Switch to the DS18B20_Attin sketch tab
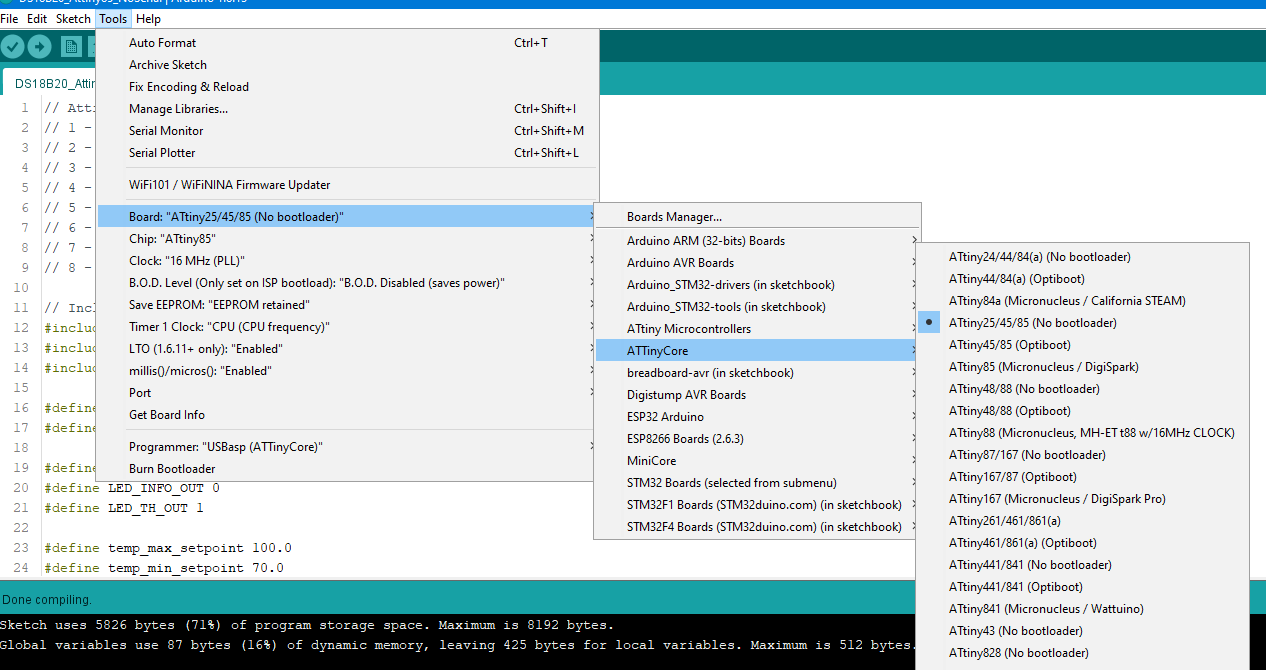 click(48, 83)
